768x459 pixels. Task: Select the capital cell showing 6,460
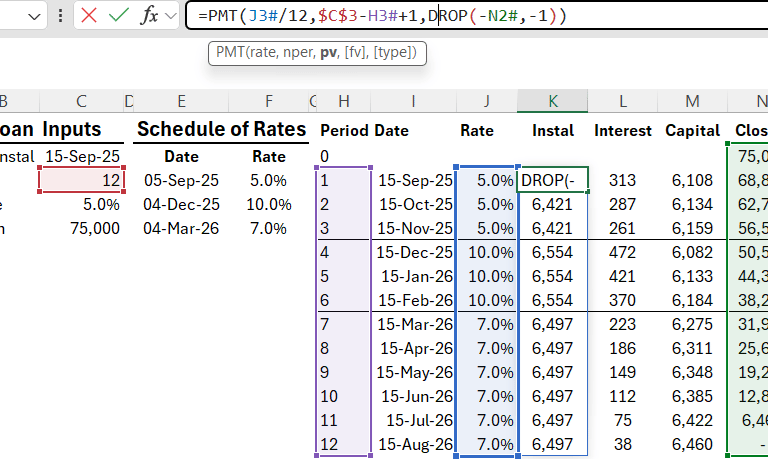tap(692, 444)
